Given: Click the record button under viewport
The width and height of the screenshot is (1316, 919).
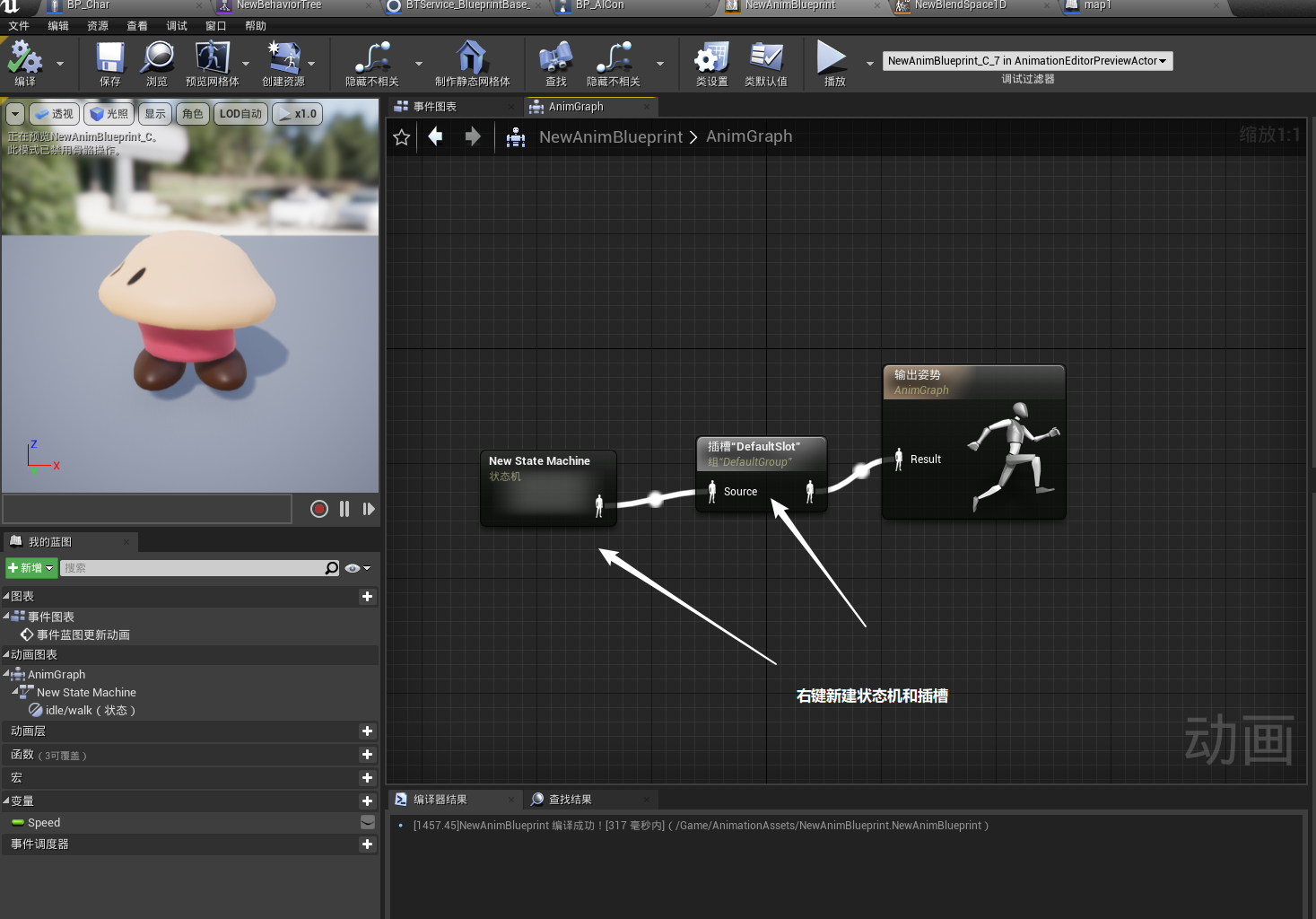Looking at the screenshot, I should tap(319, 509).
